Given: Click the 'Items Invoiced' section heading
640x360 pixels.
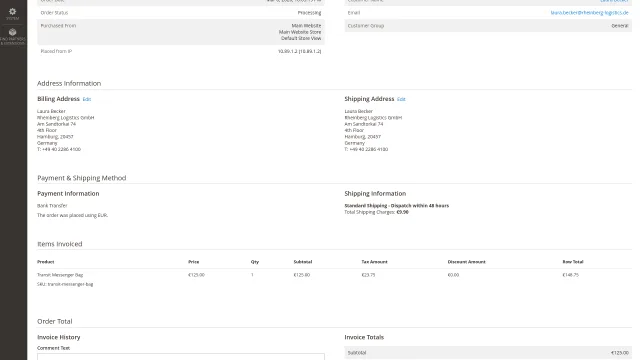Looking at the screenshot, I should pyautogui.click(x=60, y=244).
